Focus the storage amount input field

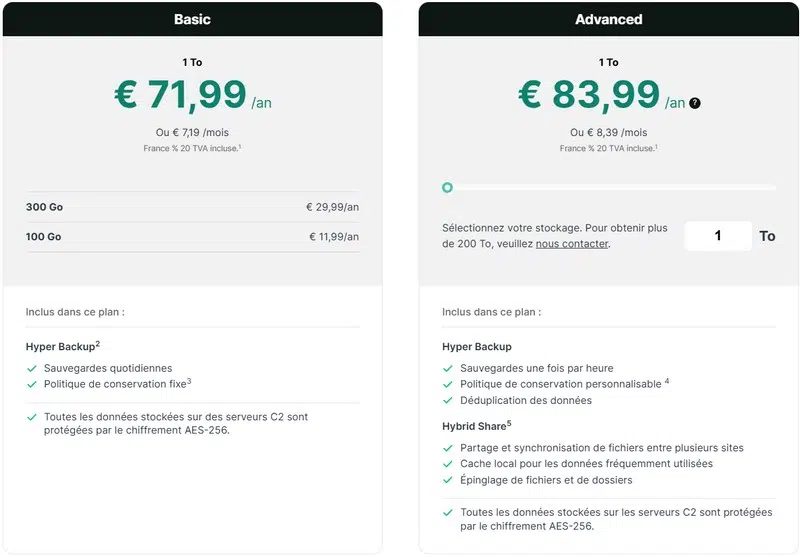coord(718,236)
